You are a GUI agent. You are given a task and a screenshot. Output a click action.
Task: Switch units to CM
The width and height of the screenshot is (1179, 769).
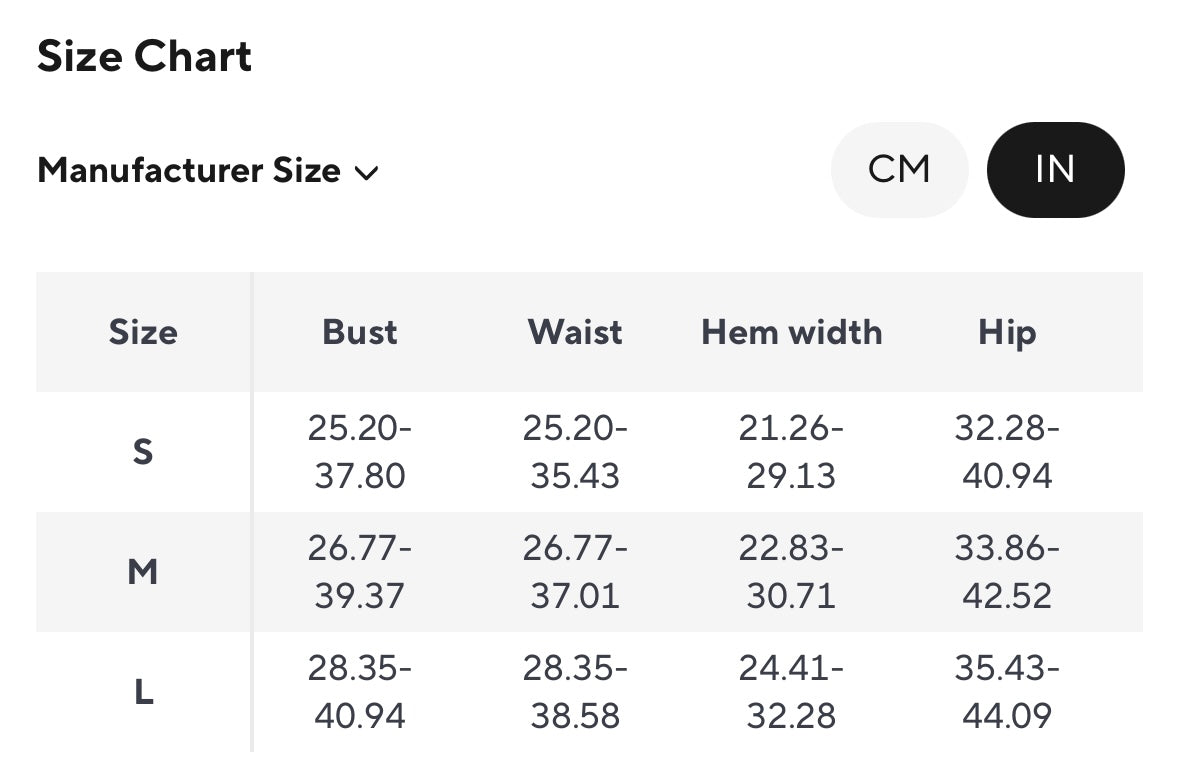click(899, 170)
